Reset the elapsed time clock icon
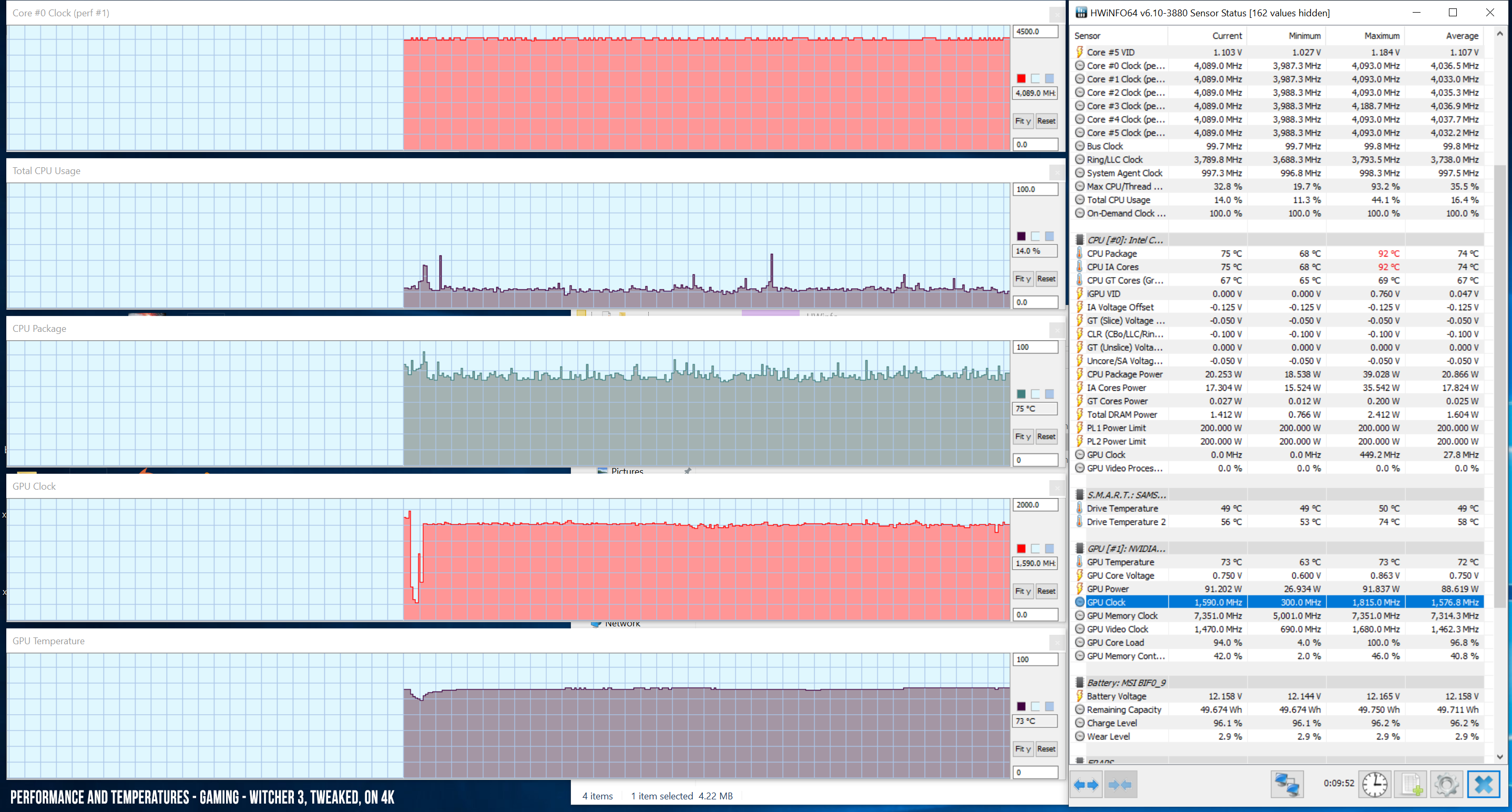The height and width of the screenshot is (812, 1512). (1374, 785)
